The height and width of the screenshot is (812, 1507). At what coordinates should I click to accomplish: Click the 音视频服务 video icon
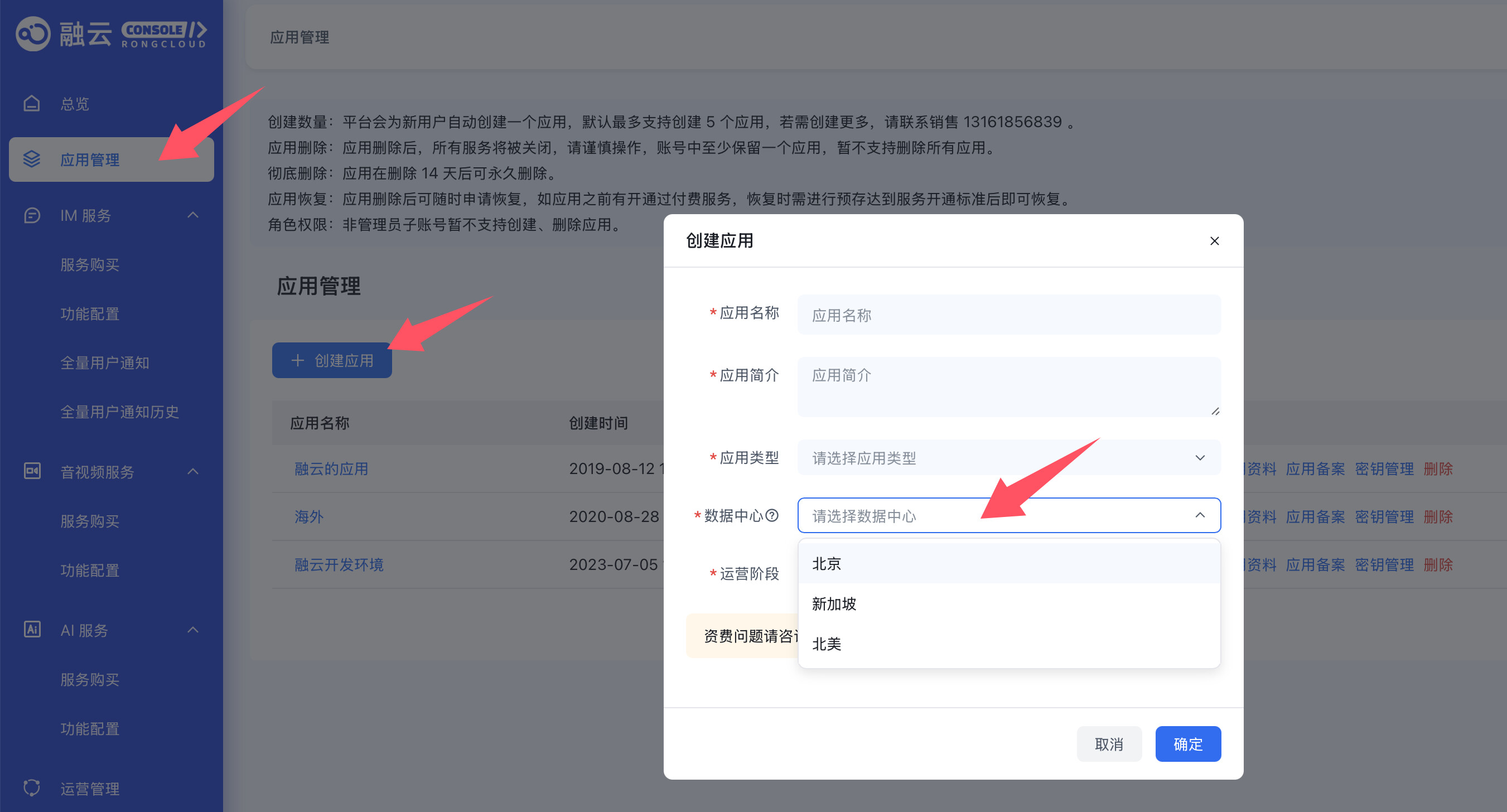pos(32,471)
